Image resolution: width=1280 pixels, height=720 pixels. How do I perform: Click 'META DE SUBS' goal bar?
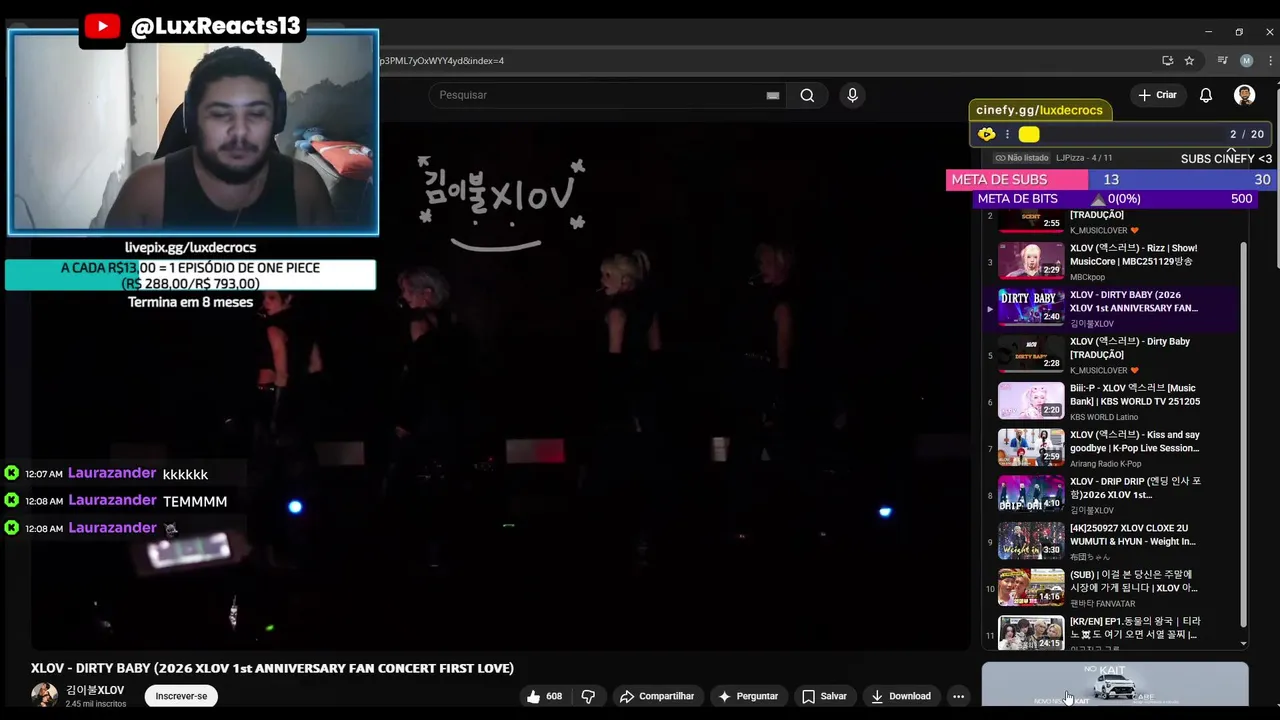click(1110, 180)
